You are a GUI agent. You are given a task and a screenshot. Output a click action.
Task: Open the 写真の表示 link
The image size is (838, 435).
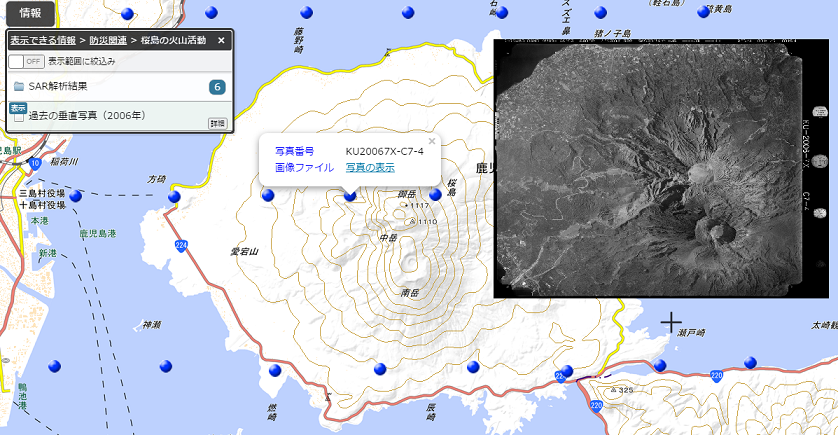click(370, 167)
